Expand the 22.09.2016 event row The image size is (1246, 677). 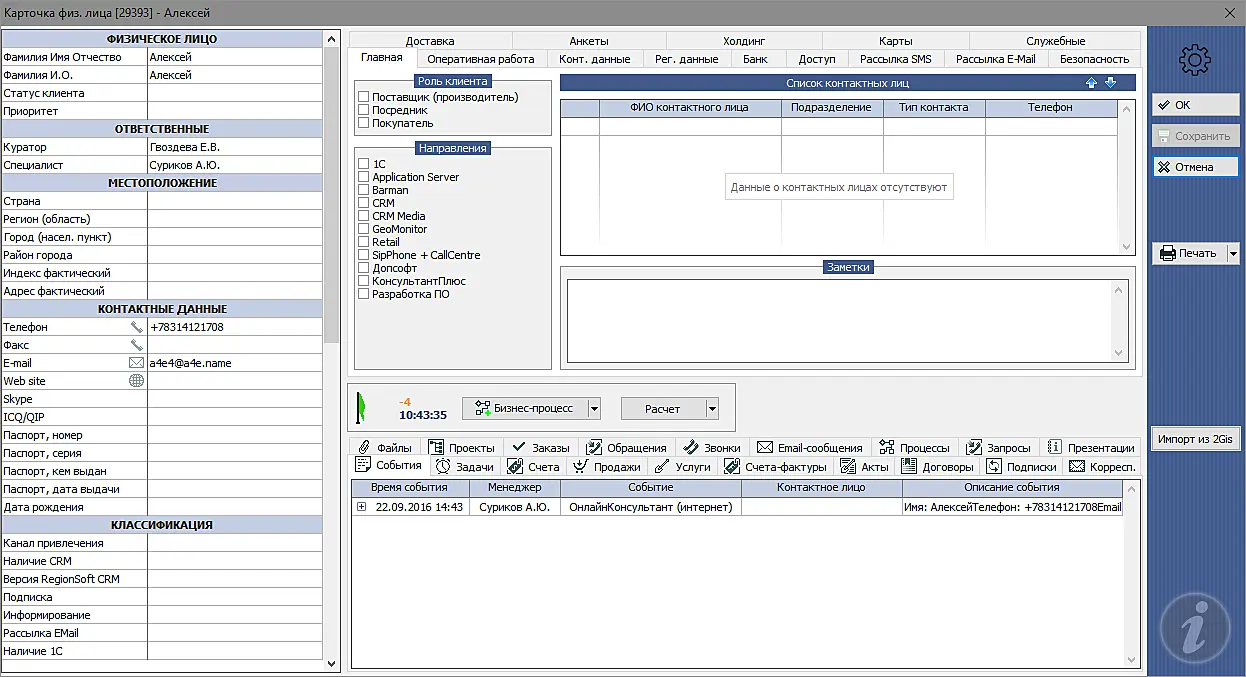pos(361,507)
